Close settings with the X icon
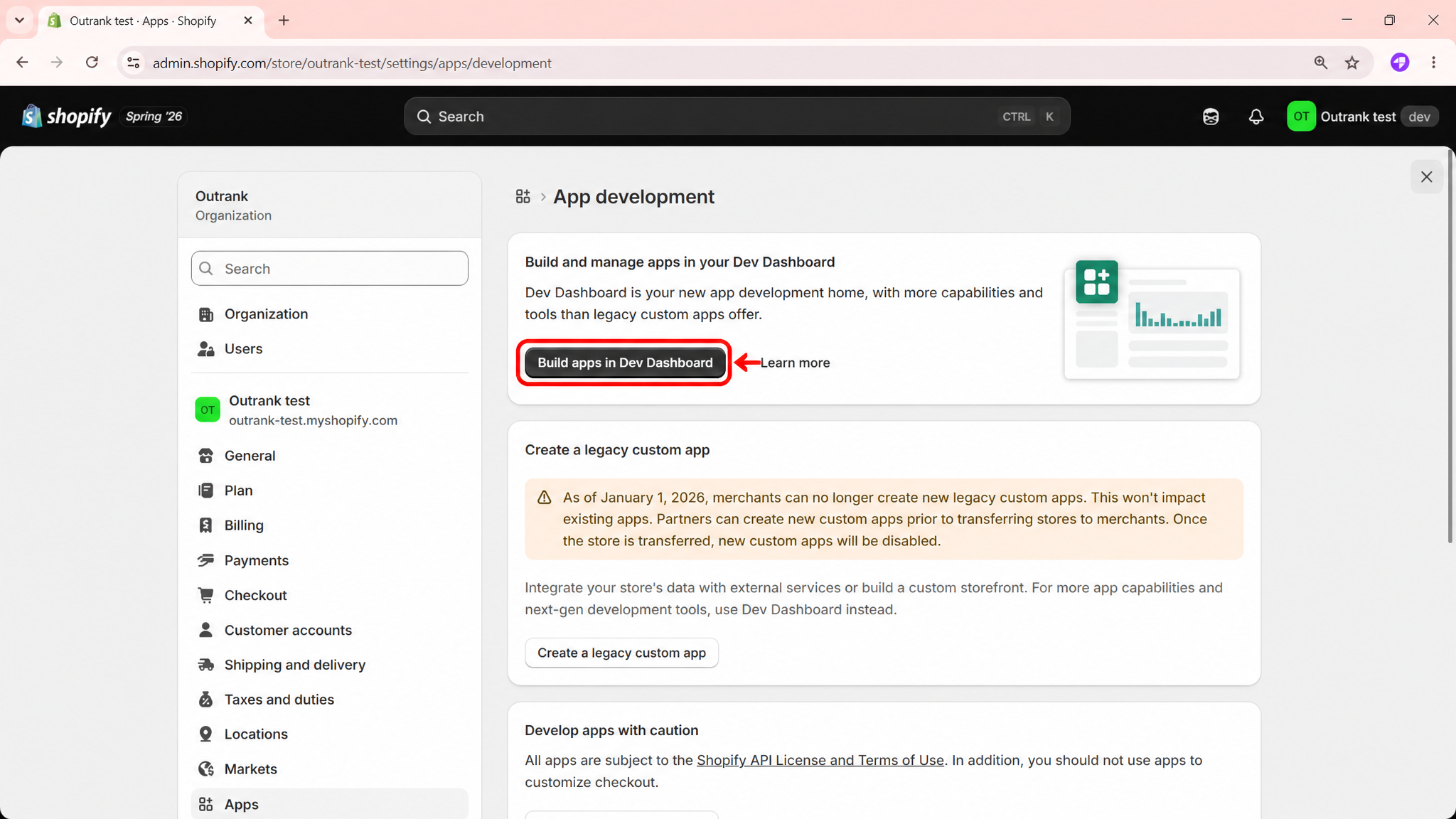This screenshot has height=819, width=1456. tap(1426, 177)
